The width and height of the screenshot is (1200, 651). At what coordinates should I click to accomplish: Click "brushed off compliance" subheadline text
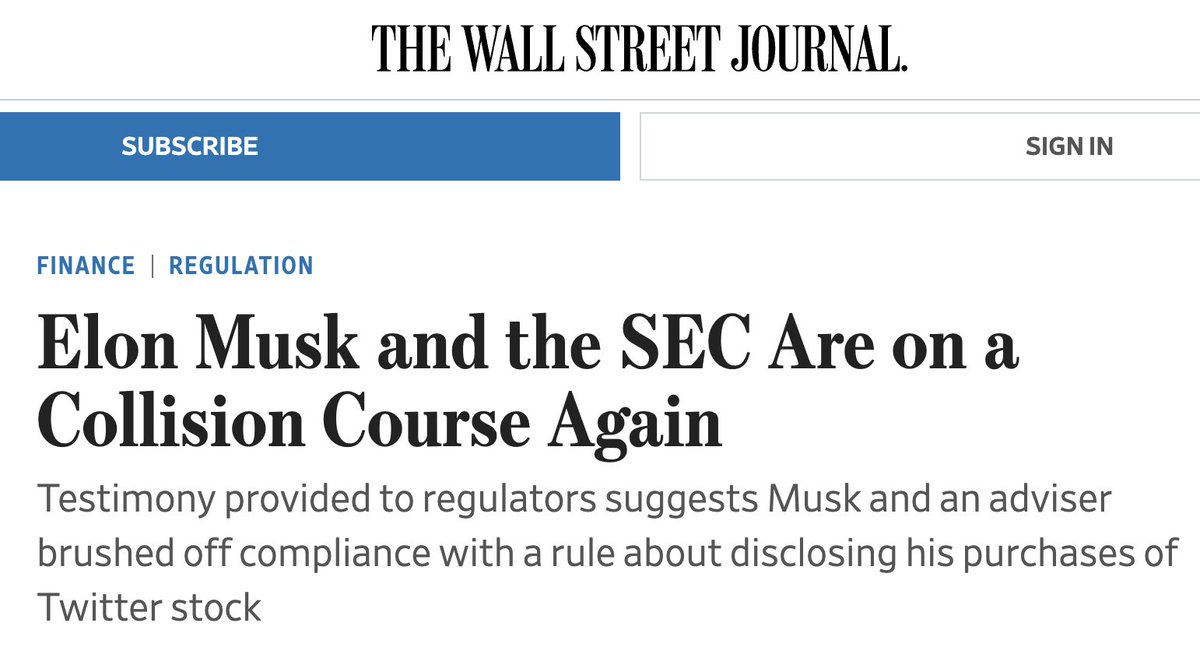[230, 553]
